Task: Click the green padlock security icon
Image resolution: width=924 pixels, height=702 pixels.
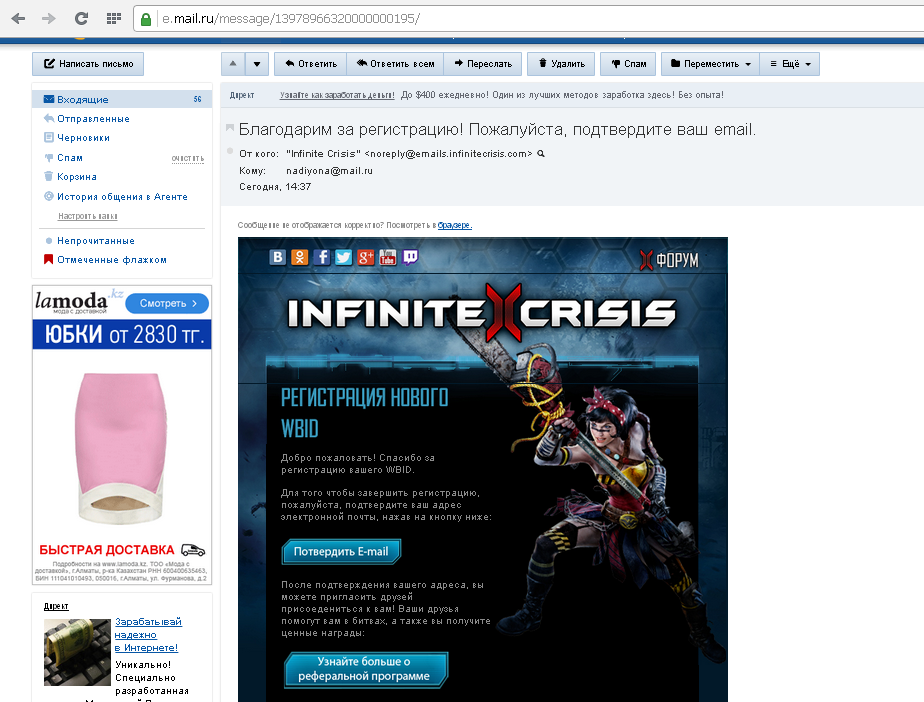Action: click(146, 19)
